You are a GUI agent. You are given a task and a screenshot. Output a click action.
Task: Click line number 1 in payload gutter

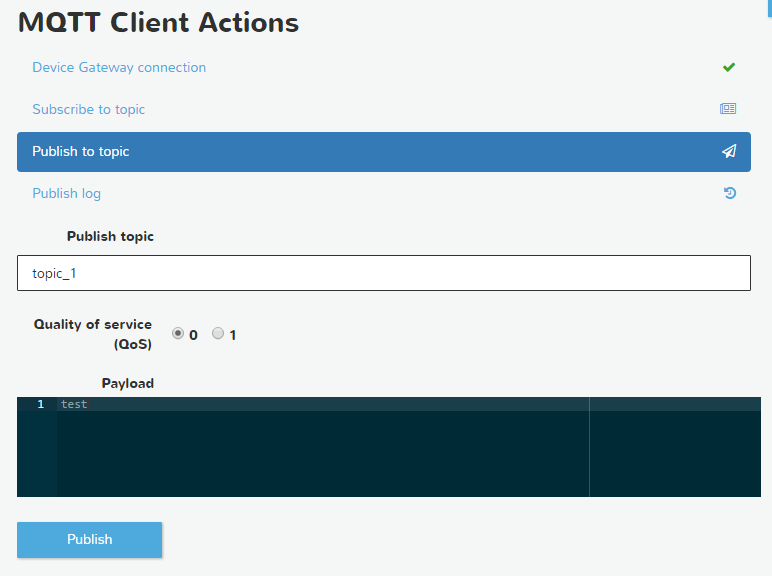(x=40, y=404)
